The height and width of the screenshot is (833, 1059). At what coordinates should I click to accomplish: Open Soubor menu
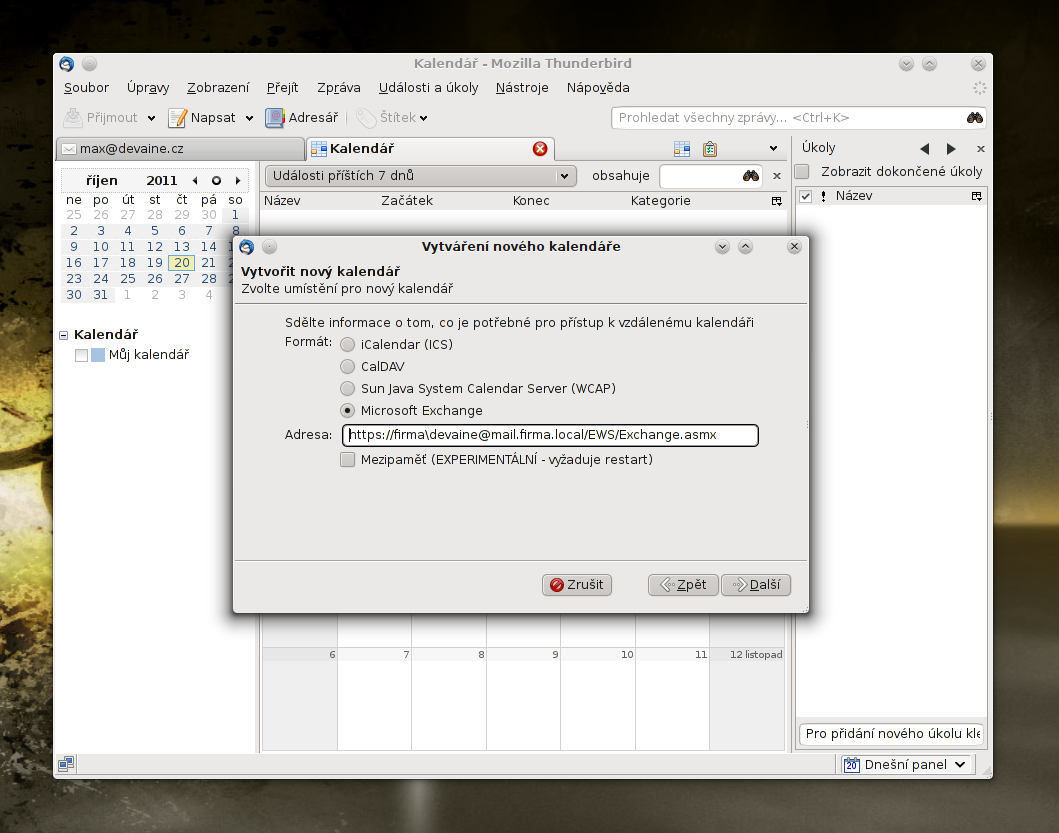[86, 88]
